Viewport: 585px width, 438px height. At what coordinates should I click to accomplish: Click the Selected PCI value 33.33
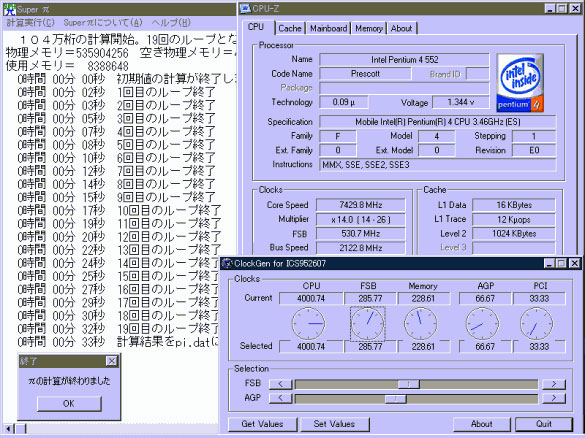[539, 347]
